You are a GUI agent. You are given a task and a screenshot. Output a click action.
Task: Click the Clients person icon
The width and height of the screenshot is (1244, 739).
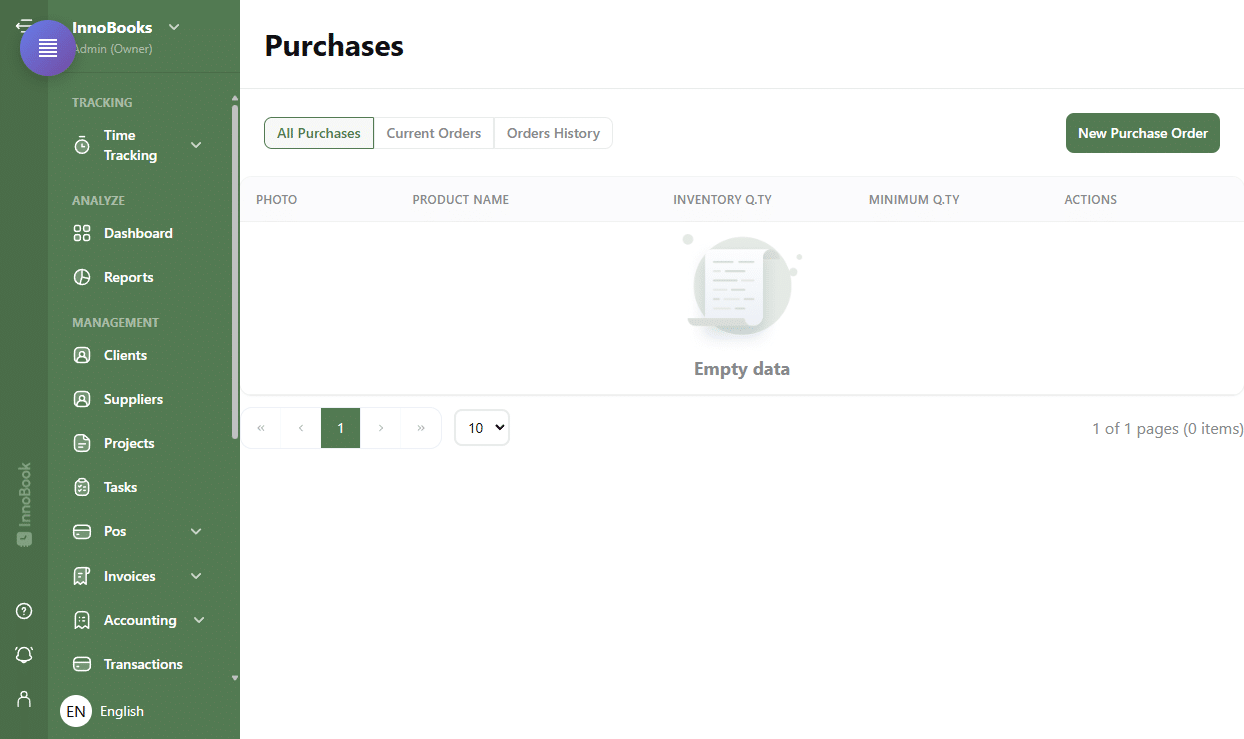(82, 355)
